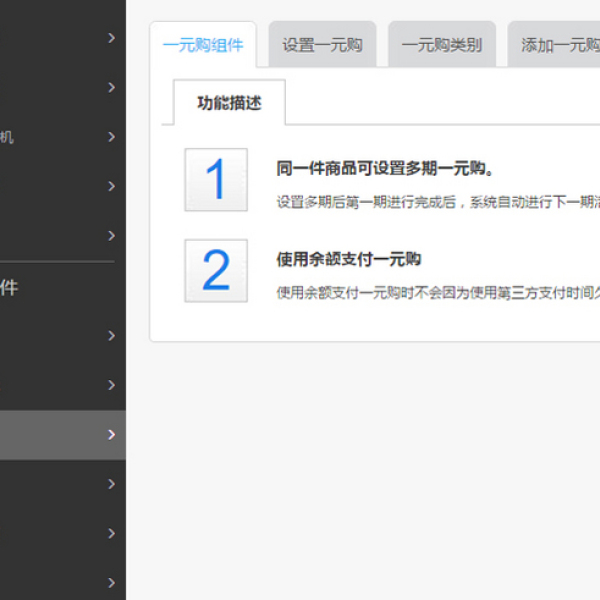This screenshot has height=600, width=600.
Task: Expand the bottommost sidebar menu chevron
Action: coord(111,582)
